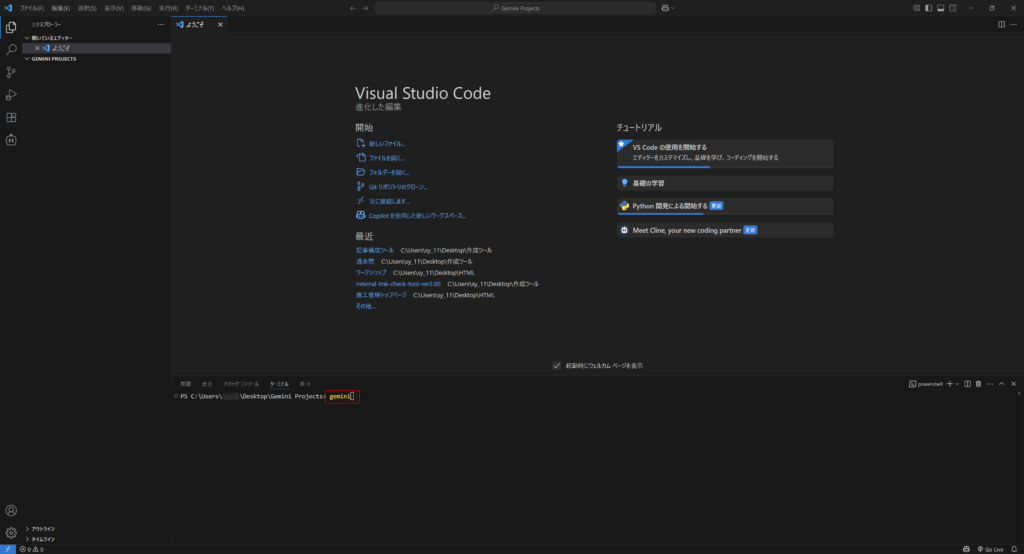Delete terminal with the trash icon
The height and width of the screenshot is (554, 1024).
[x=978, y=384]
